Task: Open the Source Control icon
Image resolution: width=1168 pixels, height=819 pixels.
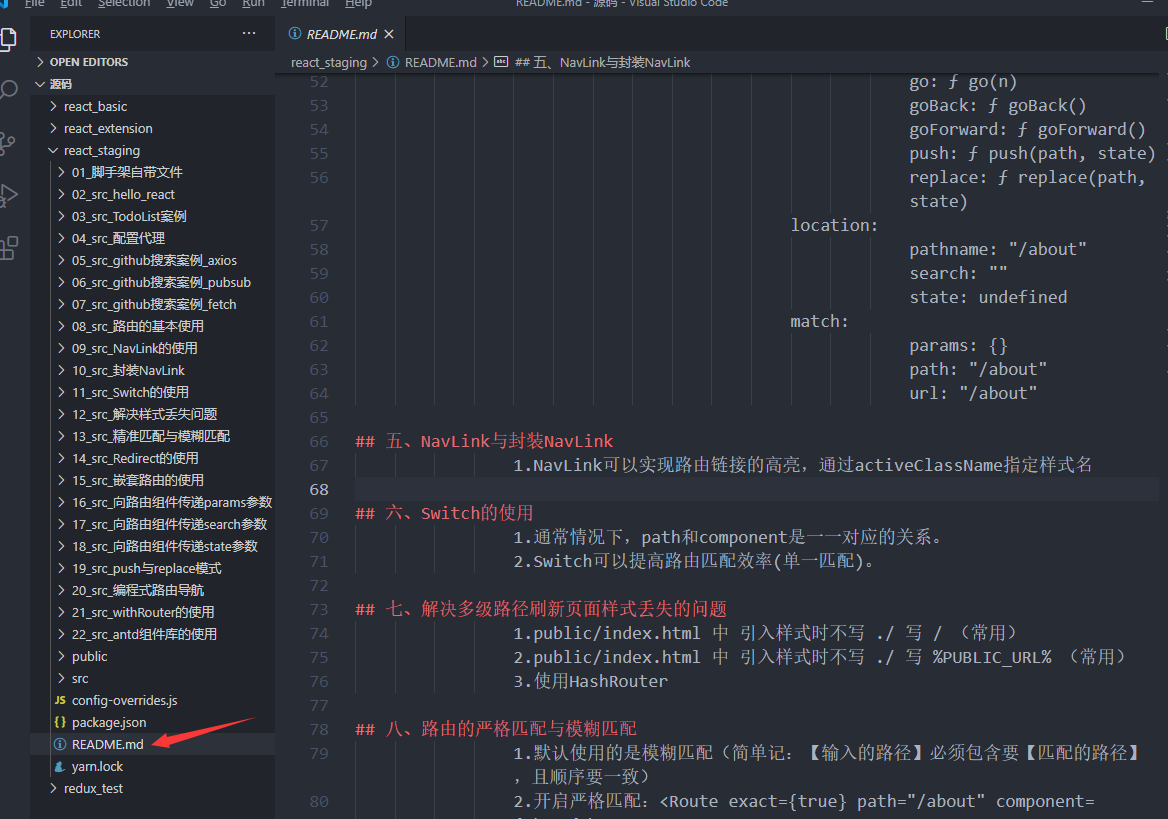Action: click(7, 143)
